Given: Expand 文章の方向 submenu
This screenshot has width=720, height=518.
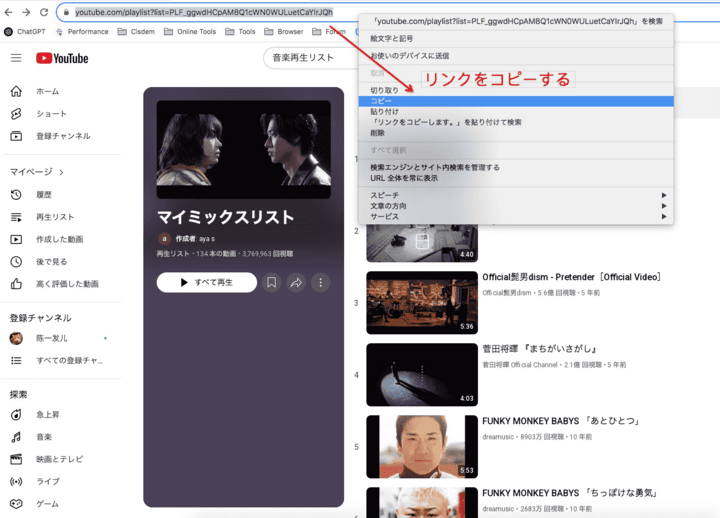Looking at the screenshot, I should pos(516,206).
